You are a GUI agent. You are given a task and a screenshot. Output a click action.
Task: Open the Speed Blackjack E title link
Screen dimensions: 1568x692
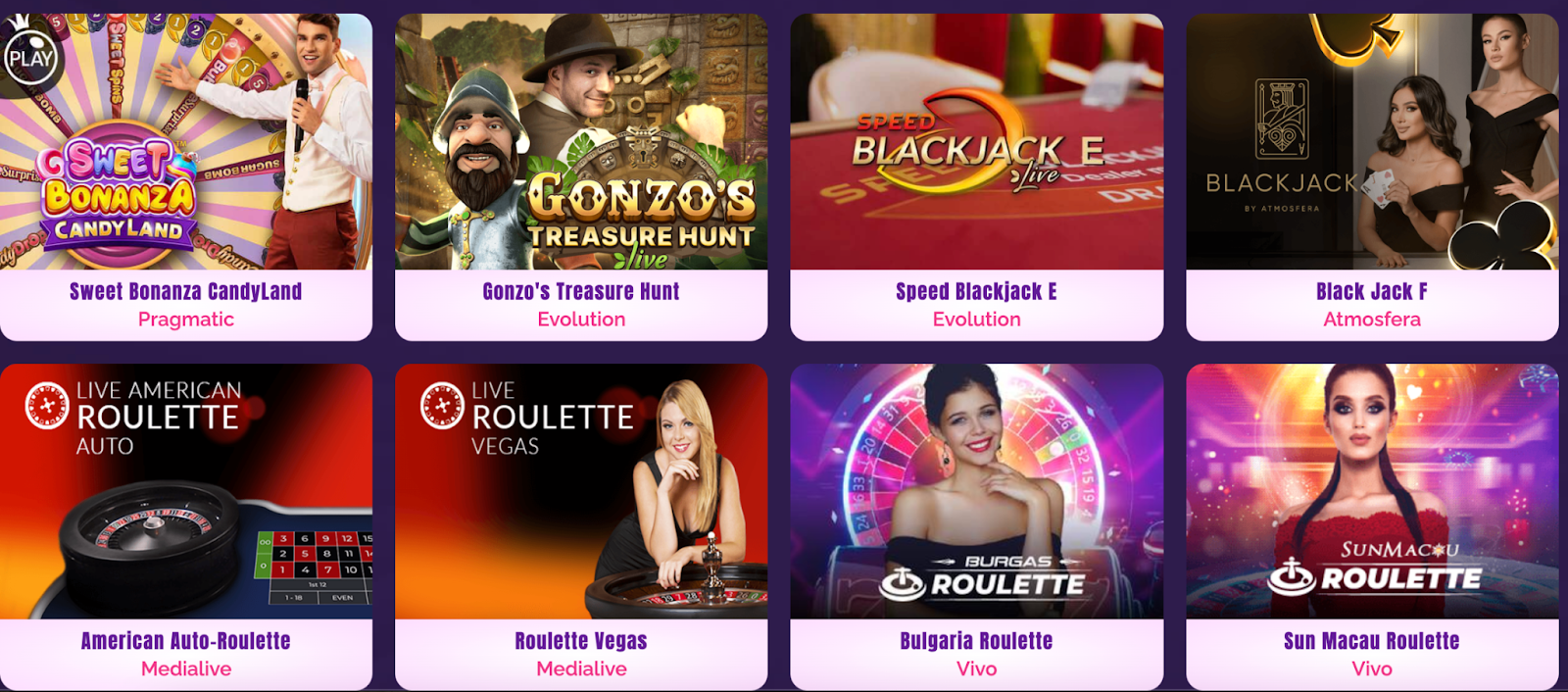pyautogui.click(x=977, y=291)
